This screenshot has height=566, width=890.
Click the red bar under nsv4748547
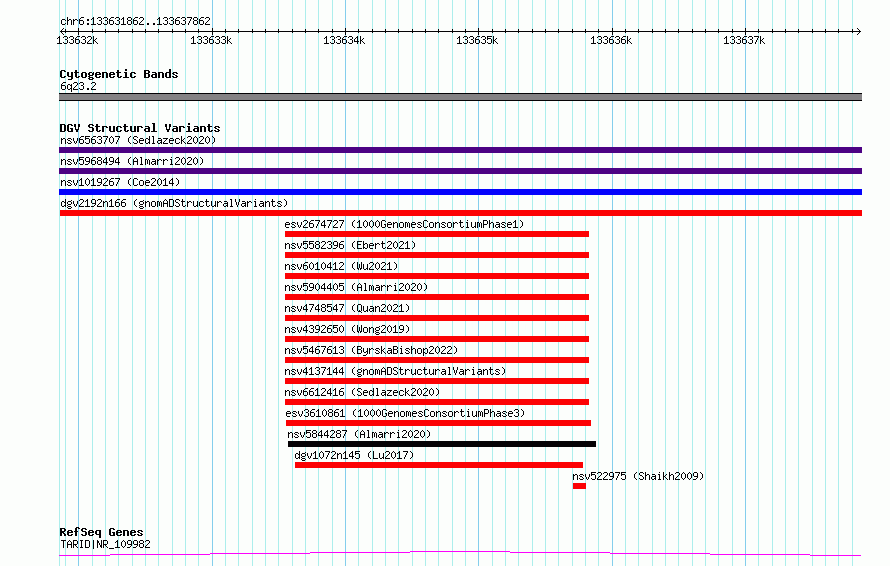coord(436,318)
